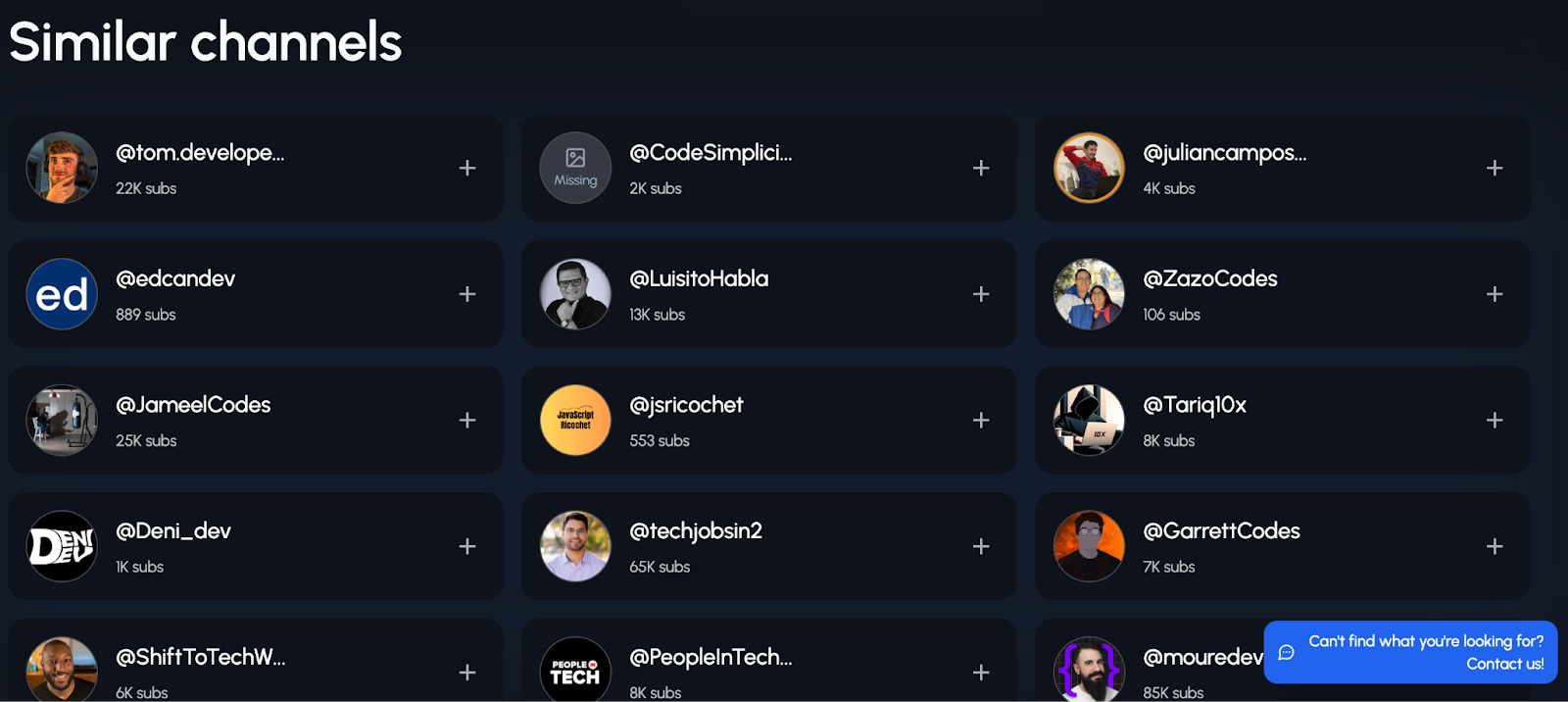The width and height of the screenshot is (1568, 702).
Task: Click the plus icon for @GarrettCodes
Action: pyautogui.click(x=1494, y=546)
